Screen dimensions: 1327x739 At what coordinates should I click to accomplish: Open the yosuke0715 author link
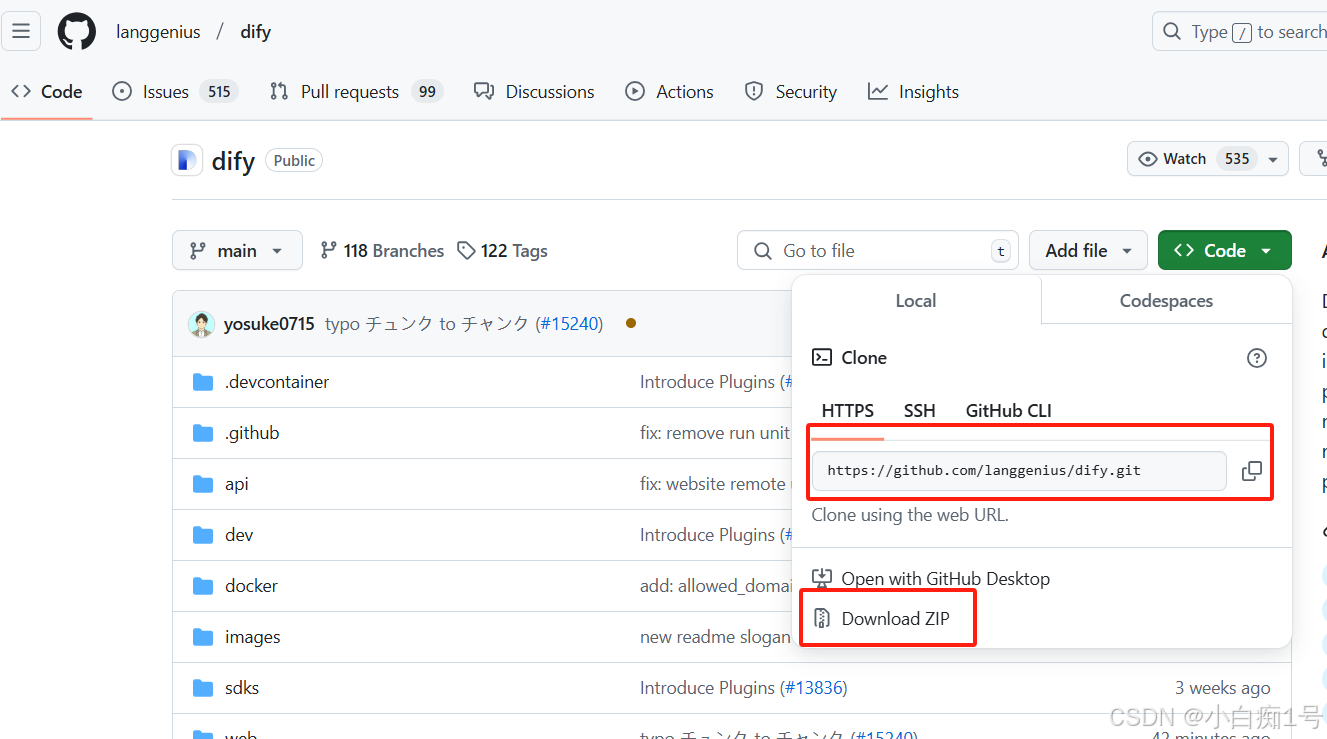[269, 324]
